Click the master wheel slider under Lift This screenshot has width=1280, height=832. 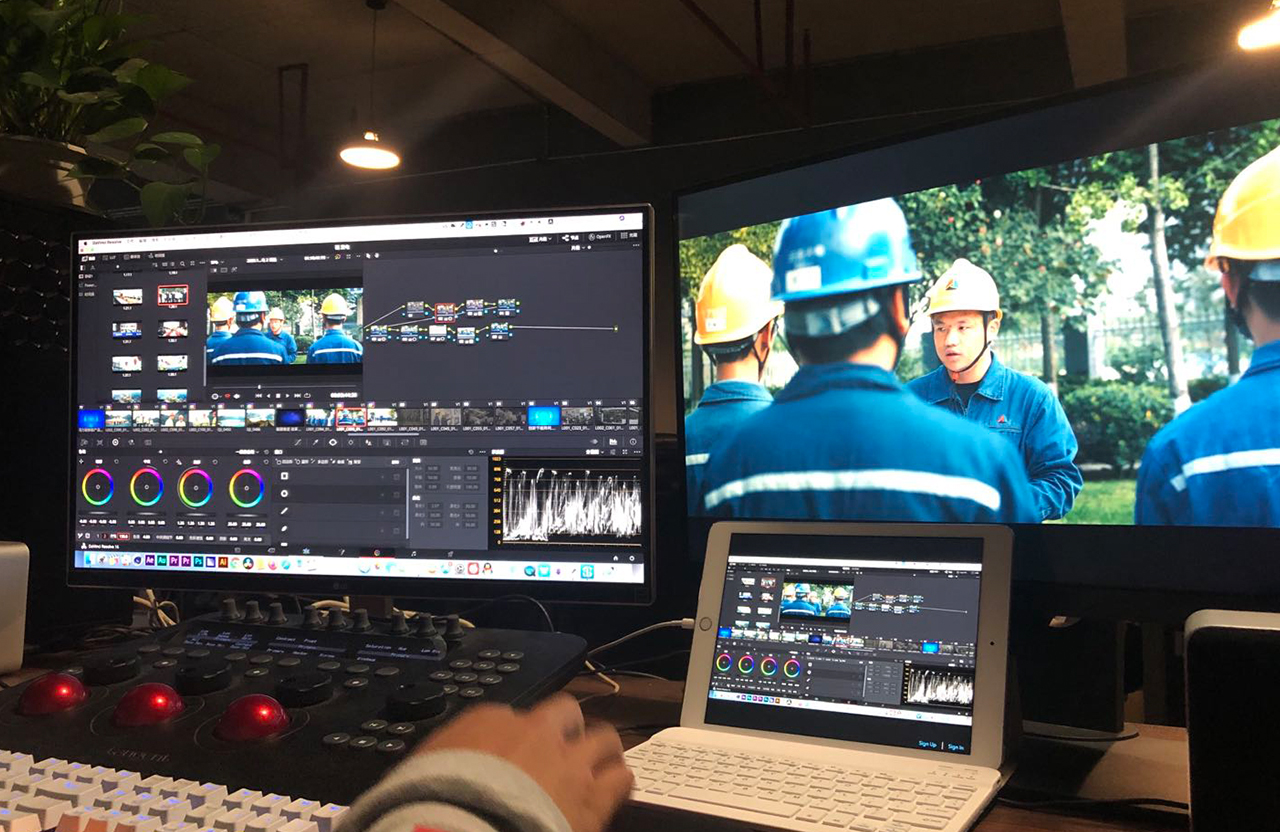[x=98, y=513]
